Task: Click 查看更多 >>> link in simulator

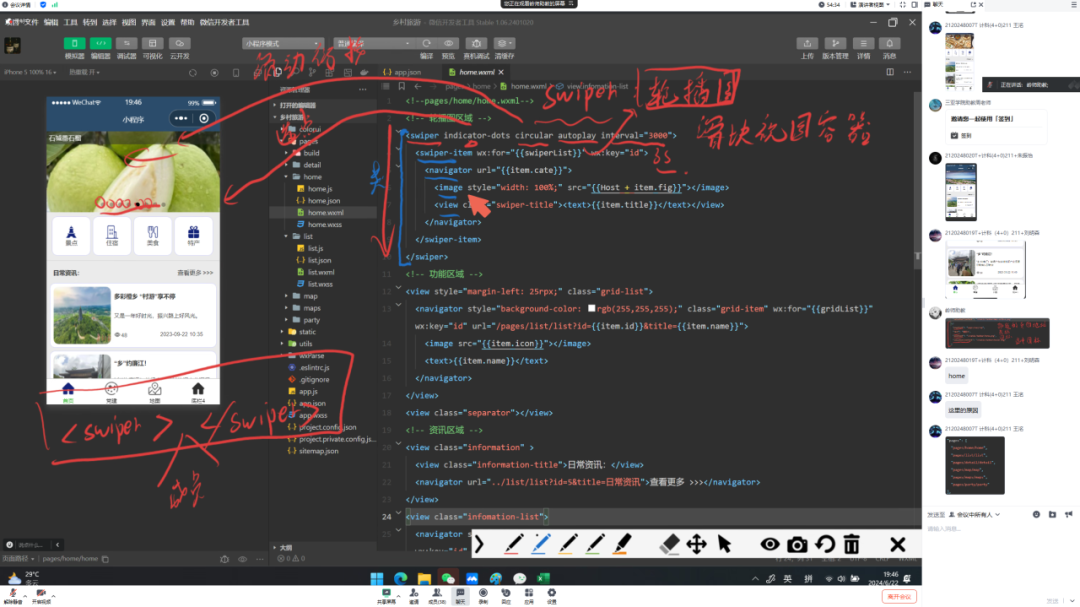Action: coord(195,273)
